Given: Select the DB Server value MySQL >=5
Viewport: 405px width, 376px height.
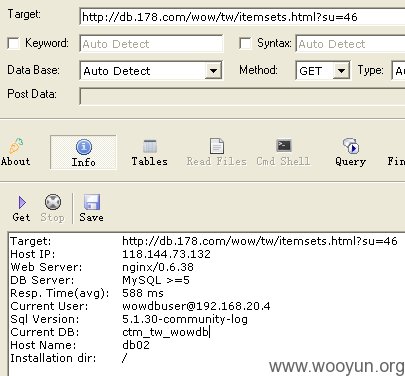Looking at the screenshot, I should pyautogui.click(x=156, y=280).
